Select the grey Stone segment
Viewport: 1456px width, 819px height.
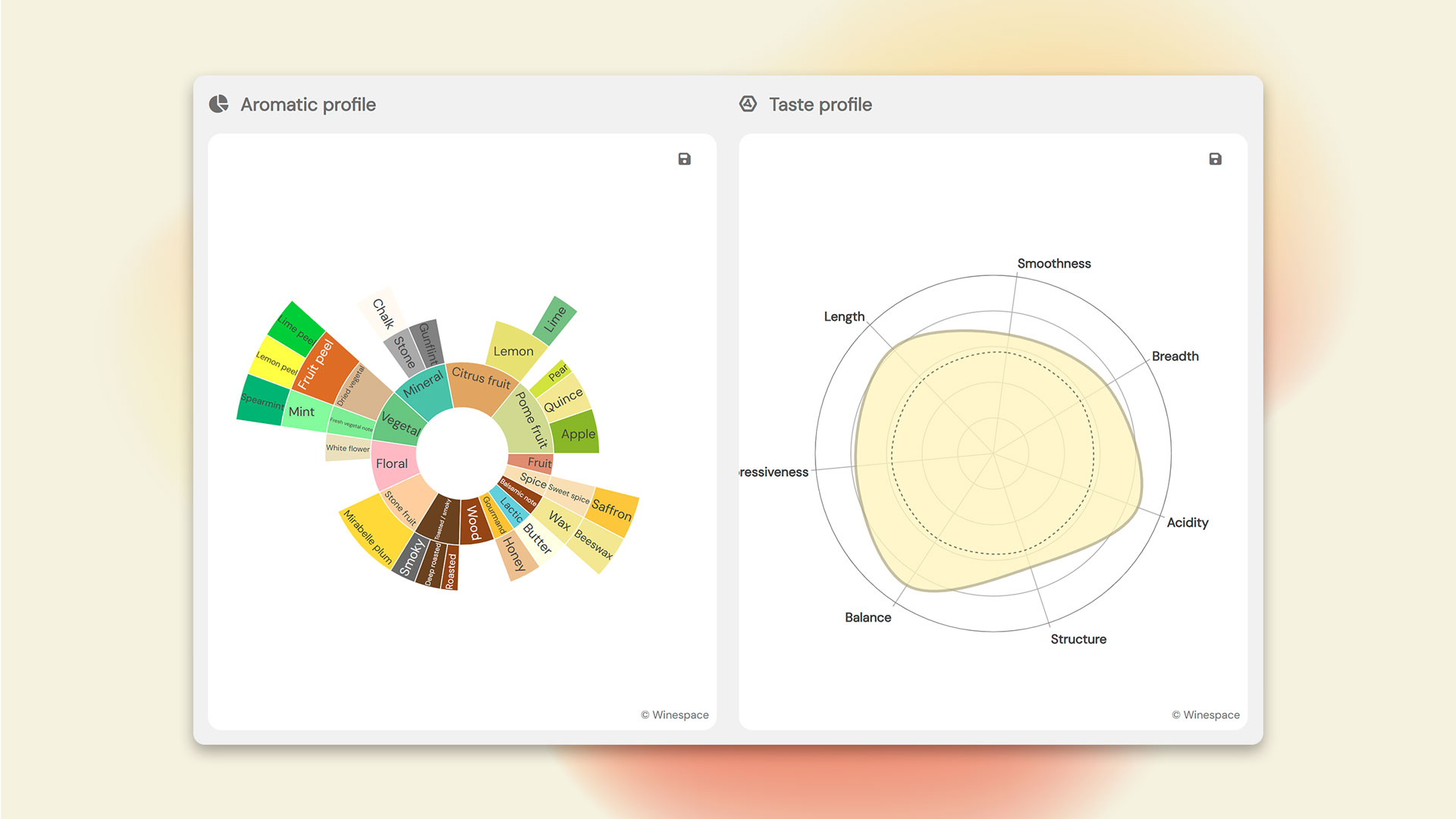(x=404, y=351)
